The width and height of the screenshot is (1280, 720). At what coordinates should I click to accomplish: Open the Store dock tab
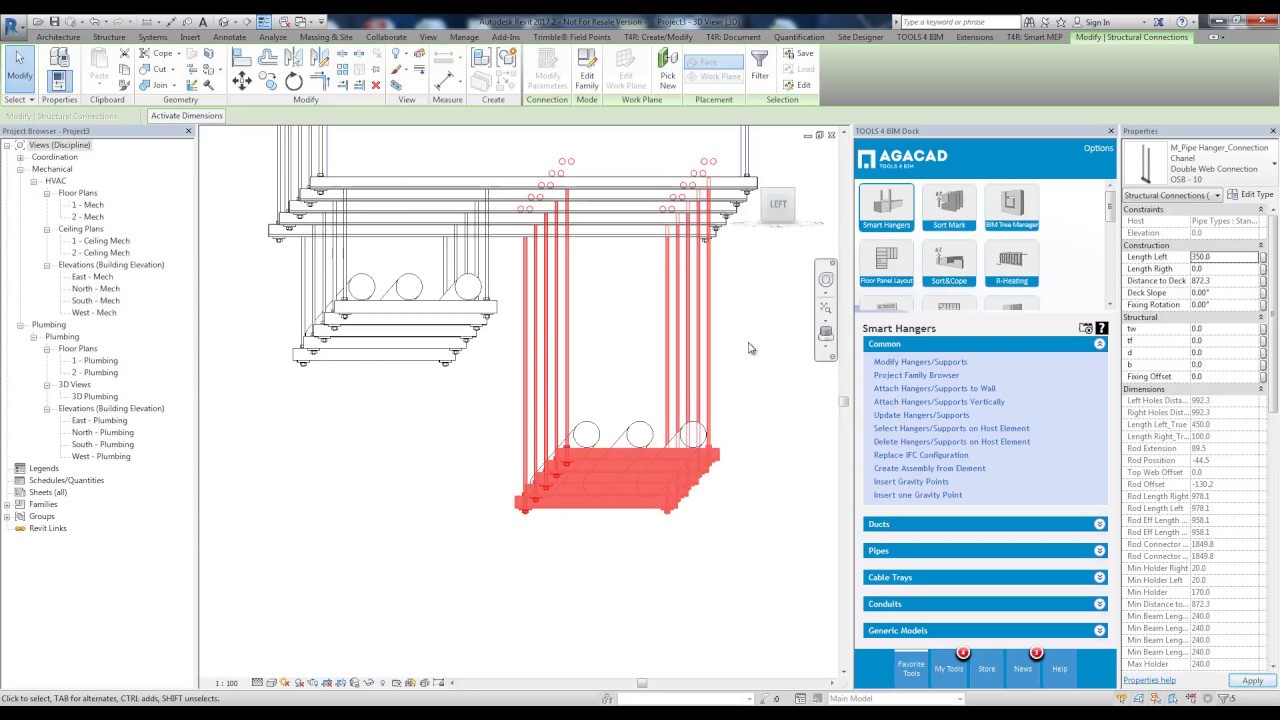(x=987, y=668)
